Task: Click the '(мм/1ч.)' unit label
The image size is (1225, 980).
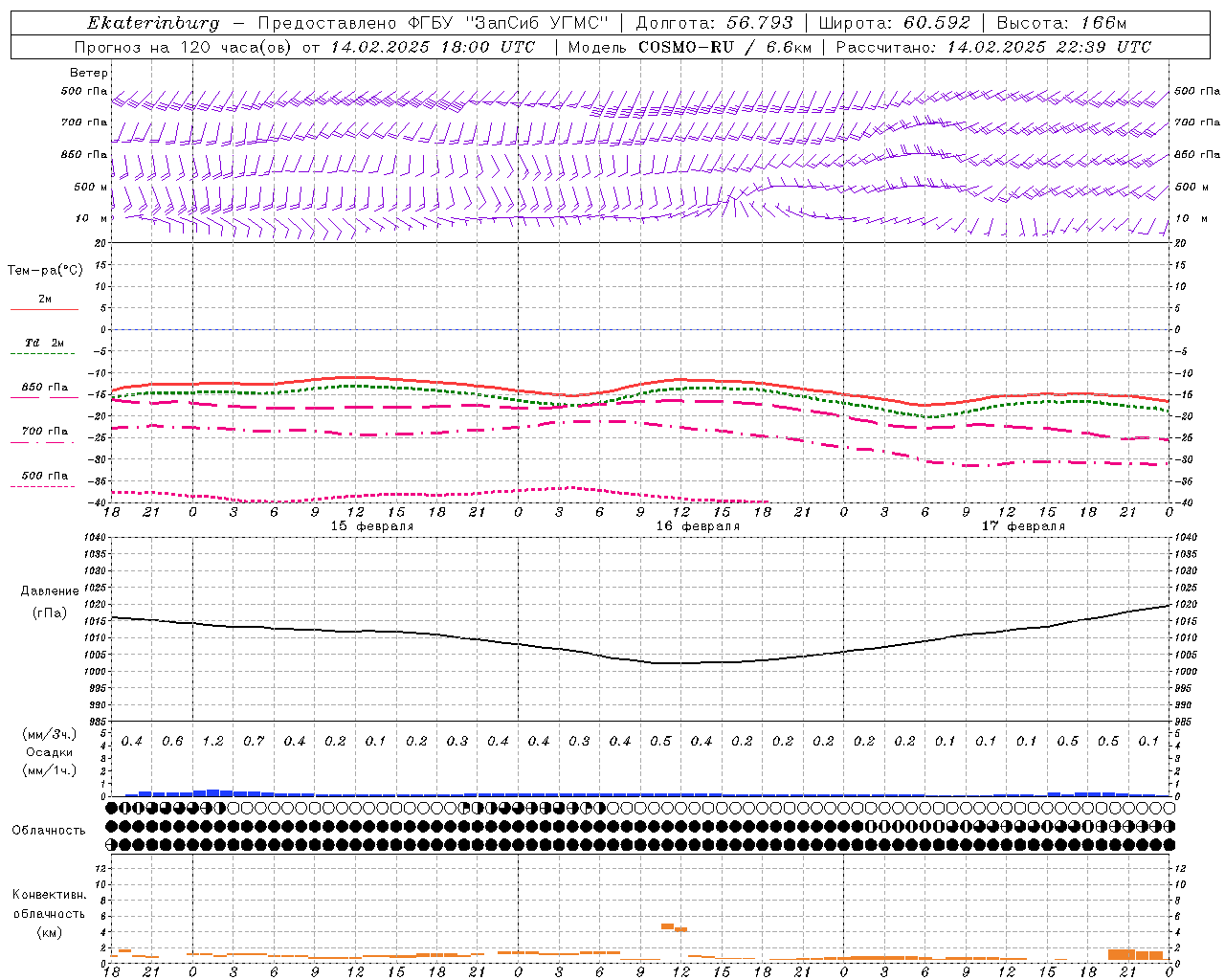Action: [x=50, y=770]
